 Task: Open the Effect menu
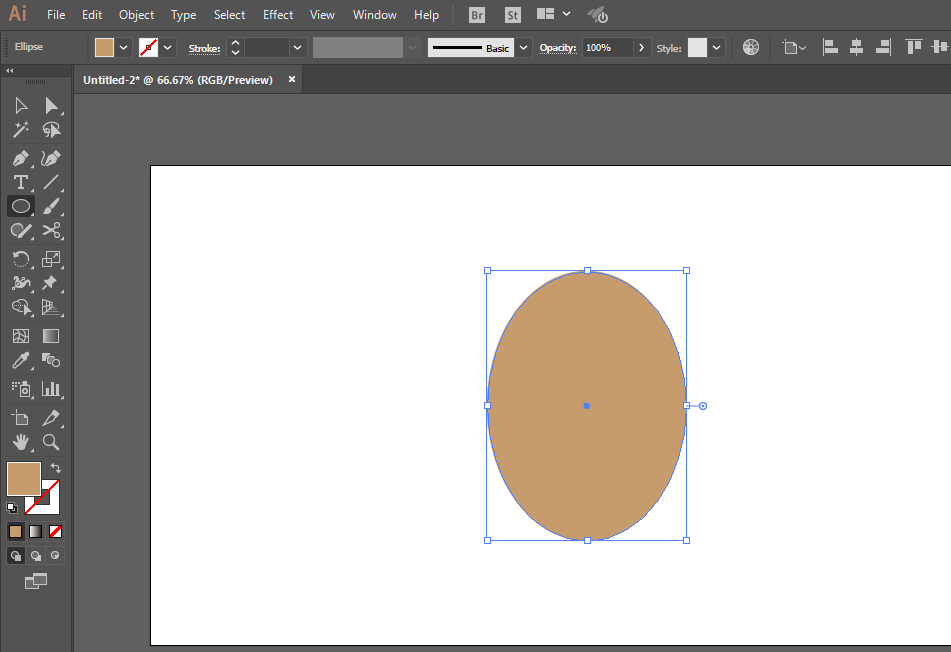click(x=278, y=15)
